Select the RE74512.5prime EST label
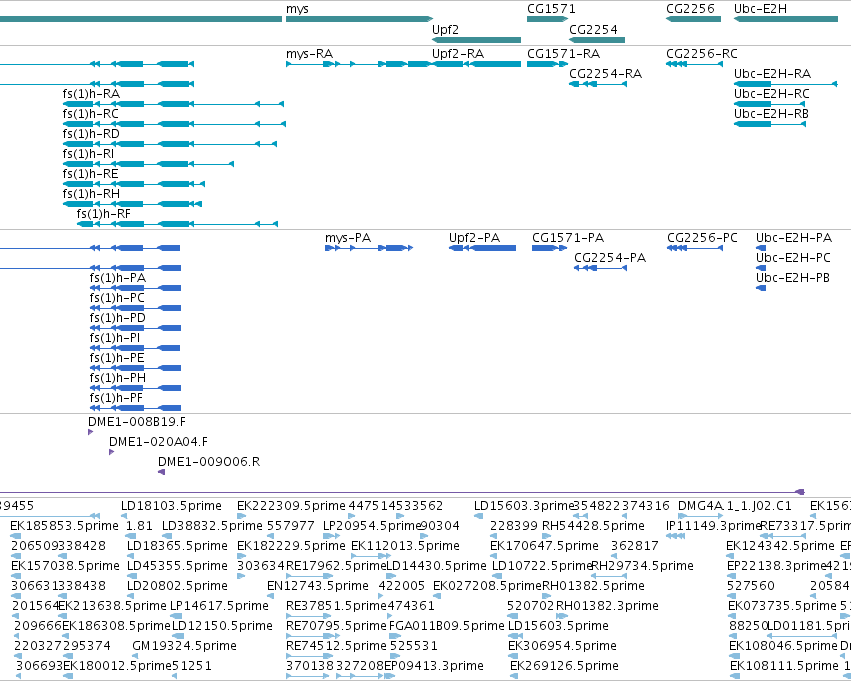 (336, 646)
